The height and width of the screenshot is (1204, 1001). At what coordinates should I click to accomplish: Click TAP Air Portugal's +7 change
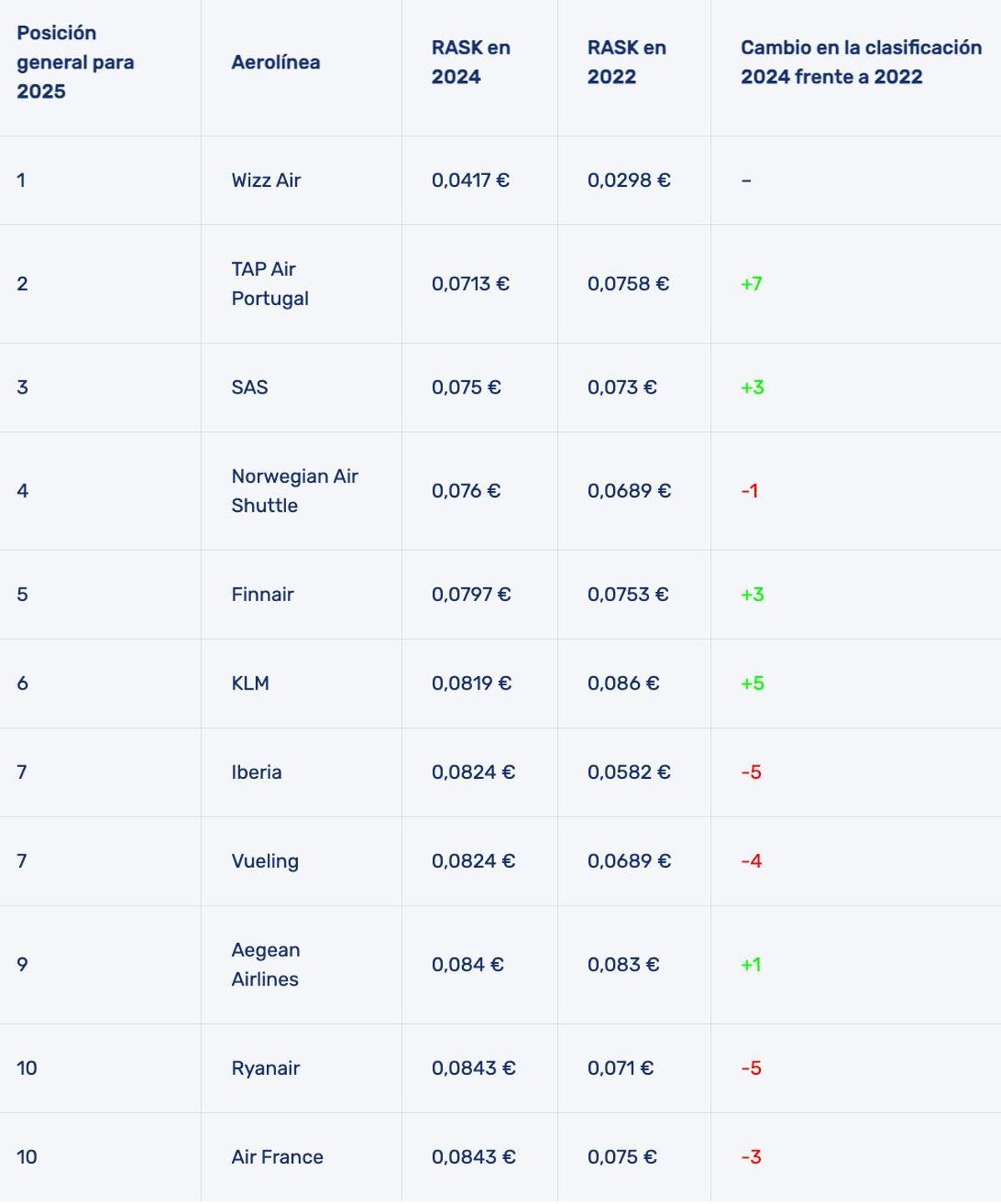point(751,283)
